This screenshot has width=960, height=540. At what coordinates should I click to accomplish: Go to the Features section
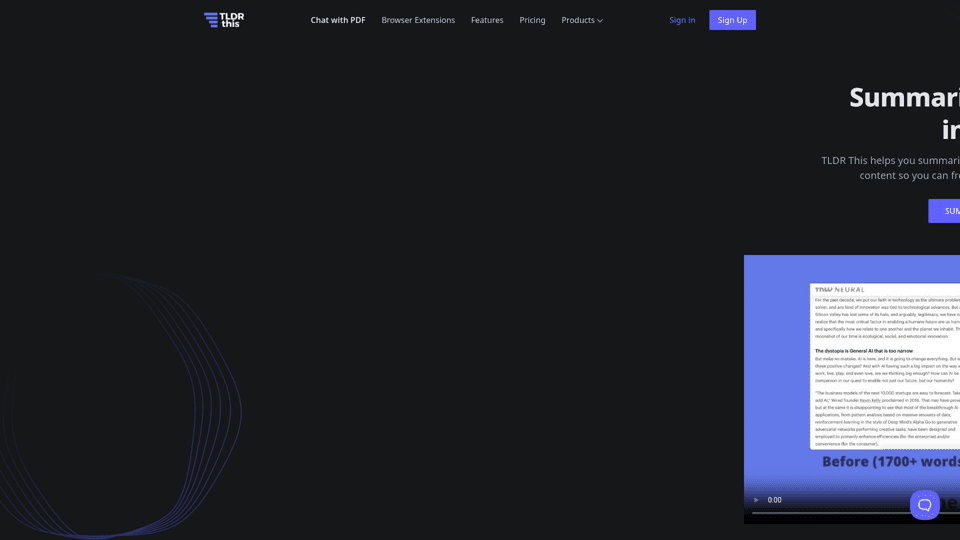[487, 20]
